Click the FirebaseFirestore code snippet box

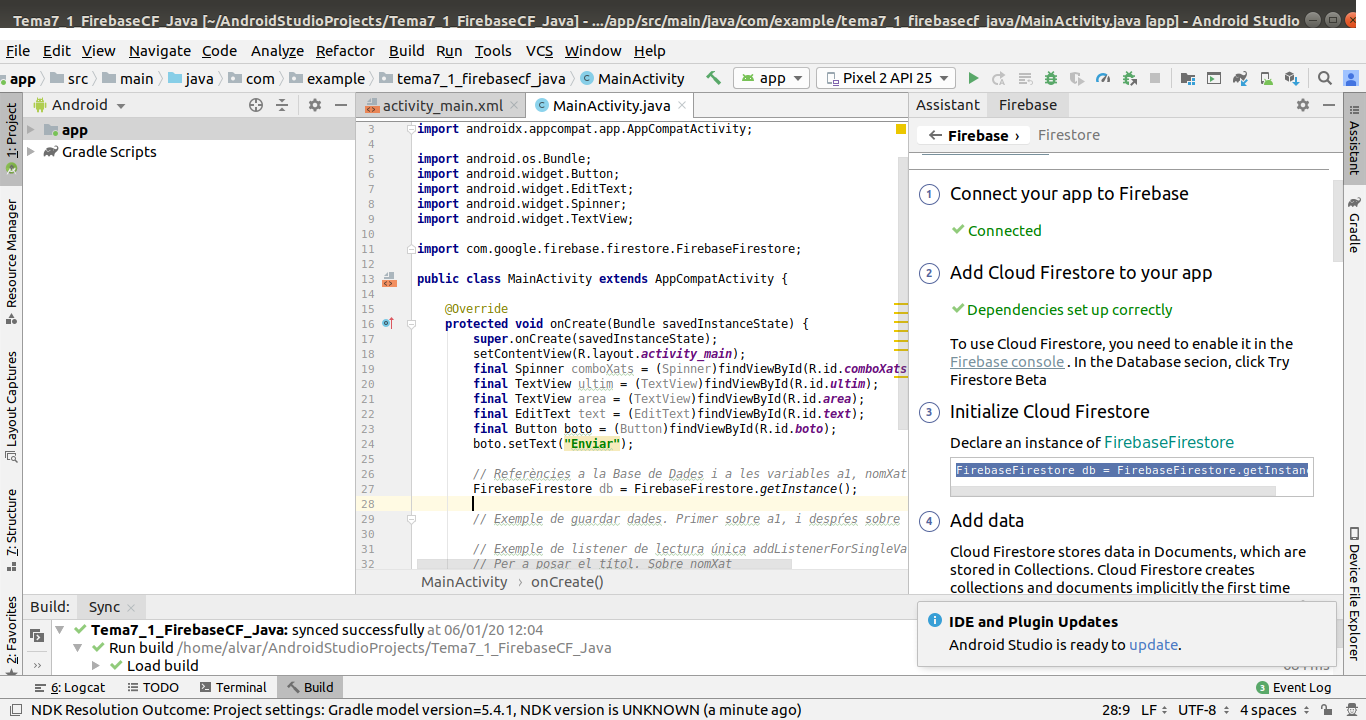(1131, 470)
